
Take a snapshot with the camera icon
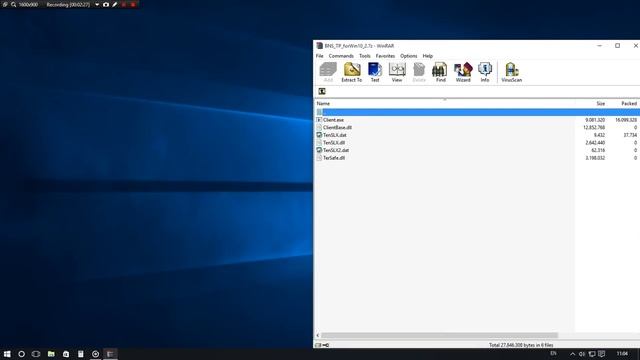[x=106, y=4]
